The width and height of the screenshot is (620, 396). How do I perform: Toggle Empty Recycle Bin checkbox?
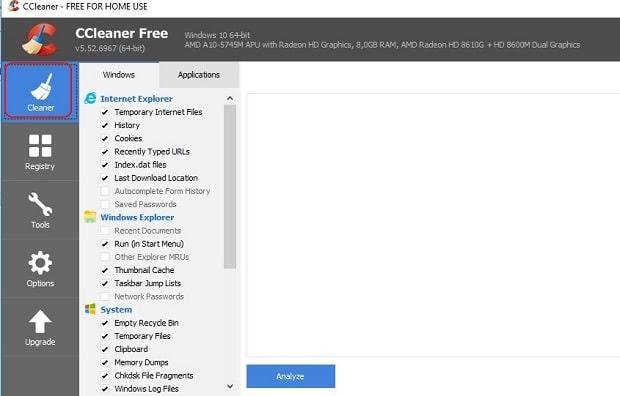105,323
